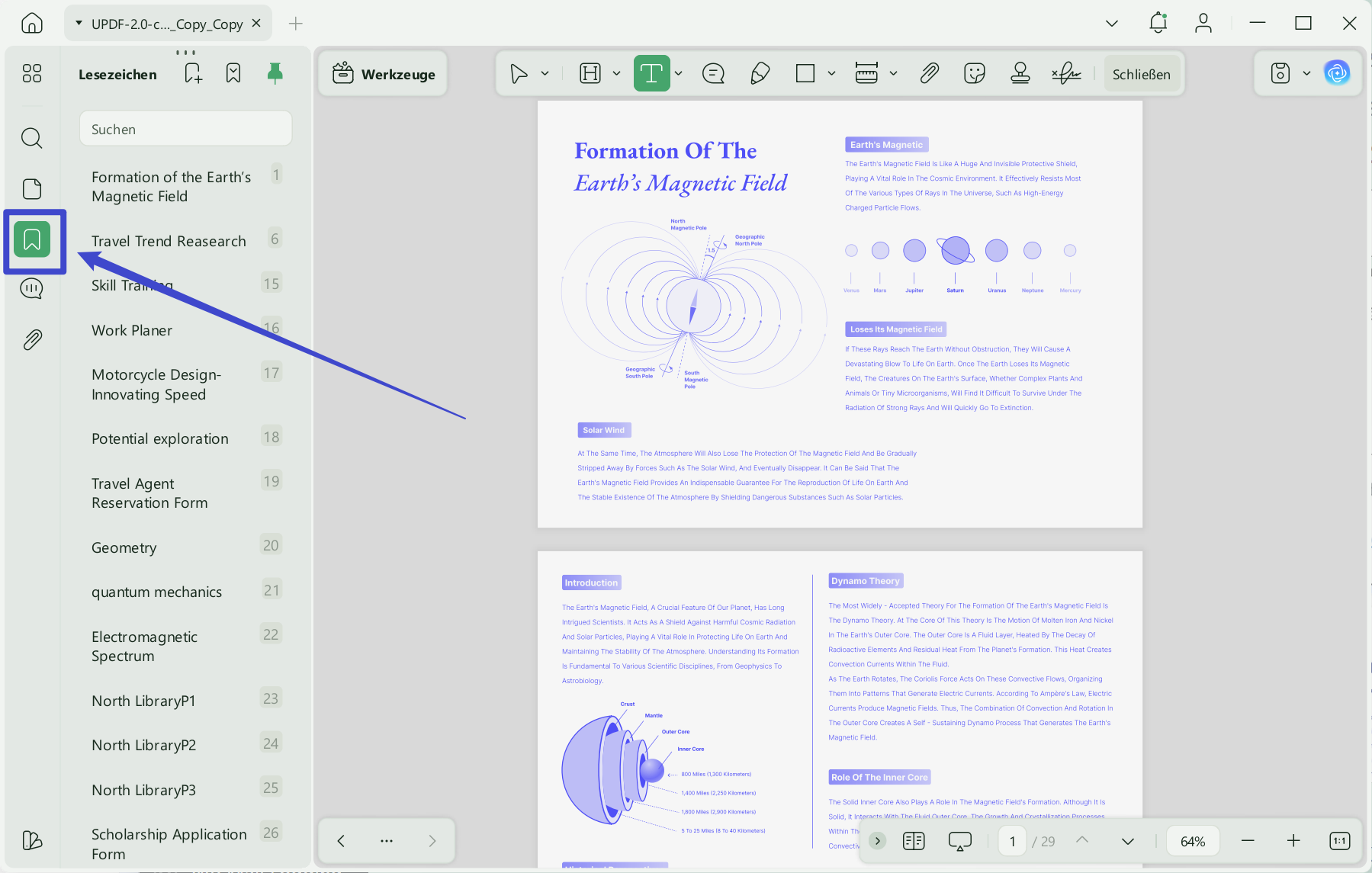Open the AI assistant icon
The width and height of the screenshot is (1372, 873).
tap(1337, 73)
